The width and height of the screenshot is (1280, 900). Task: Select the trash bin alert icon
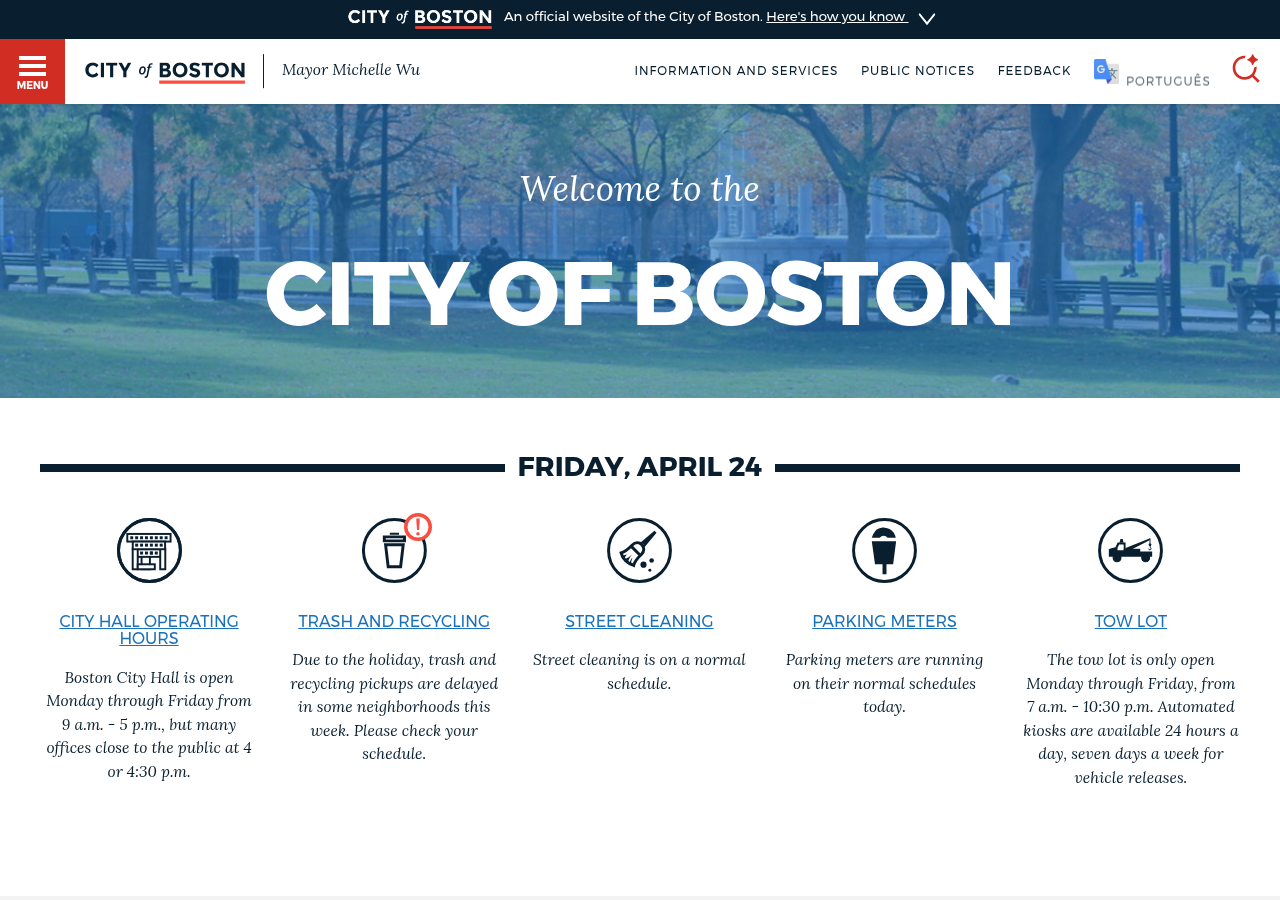[x=394, y=548]
